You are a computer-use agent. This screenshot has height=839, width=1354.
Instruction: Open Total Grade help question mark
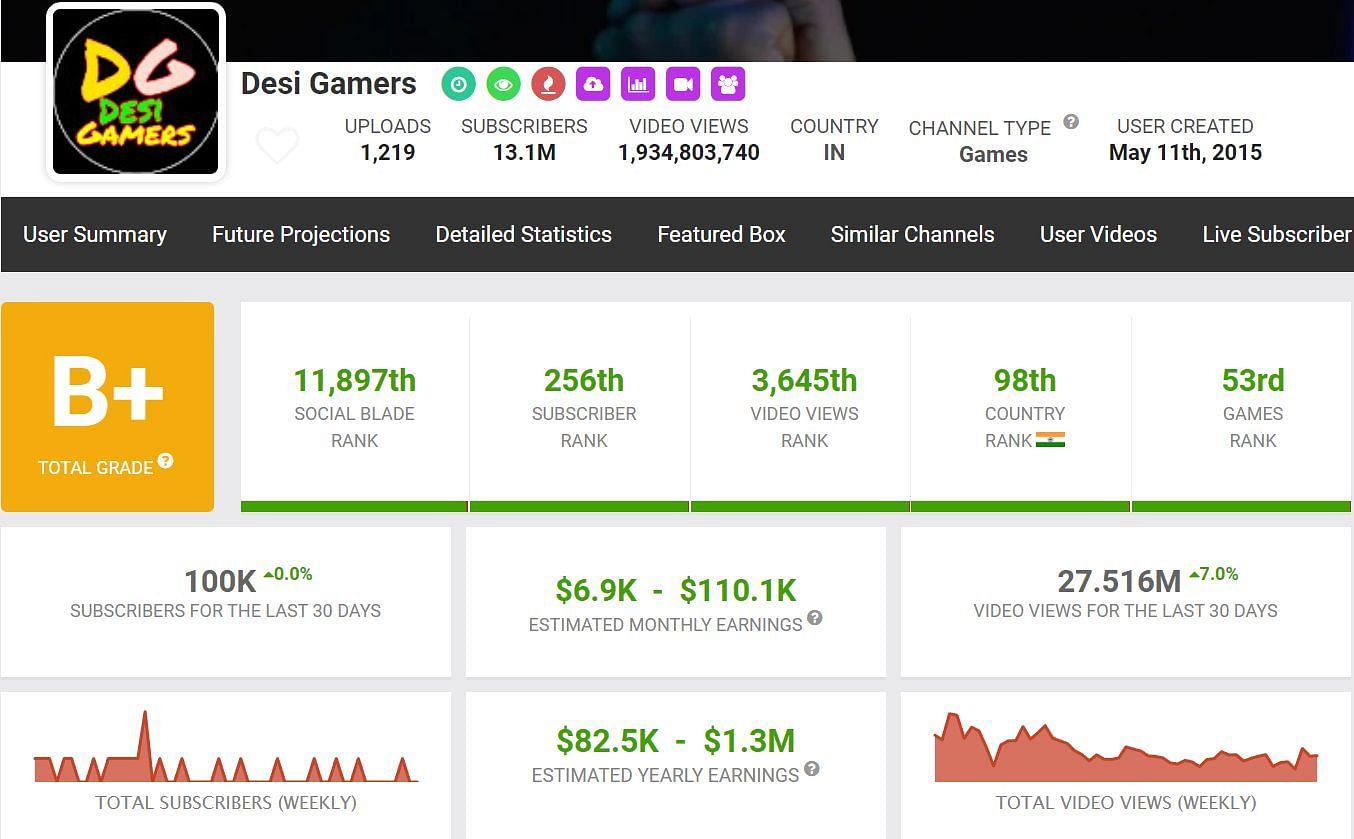point(166,461)
